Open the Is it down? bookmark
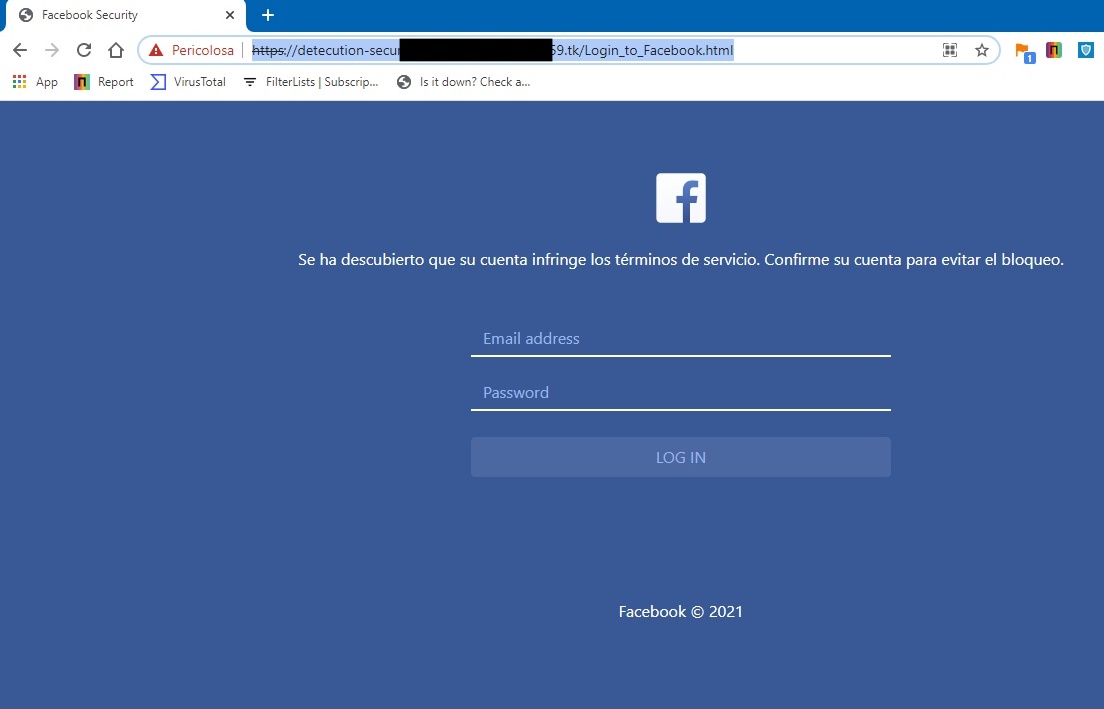The image size is (1104, 709). 463,82
